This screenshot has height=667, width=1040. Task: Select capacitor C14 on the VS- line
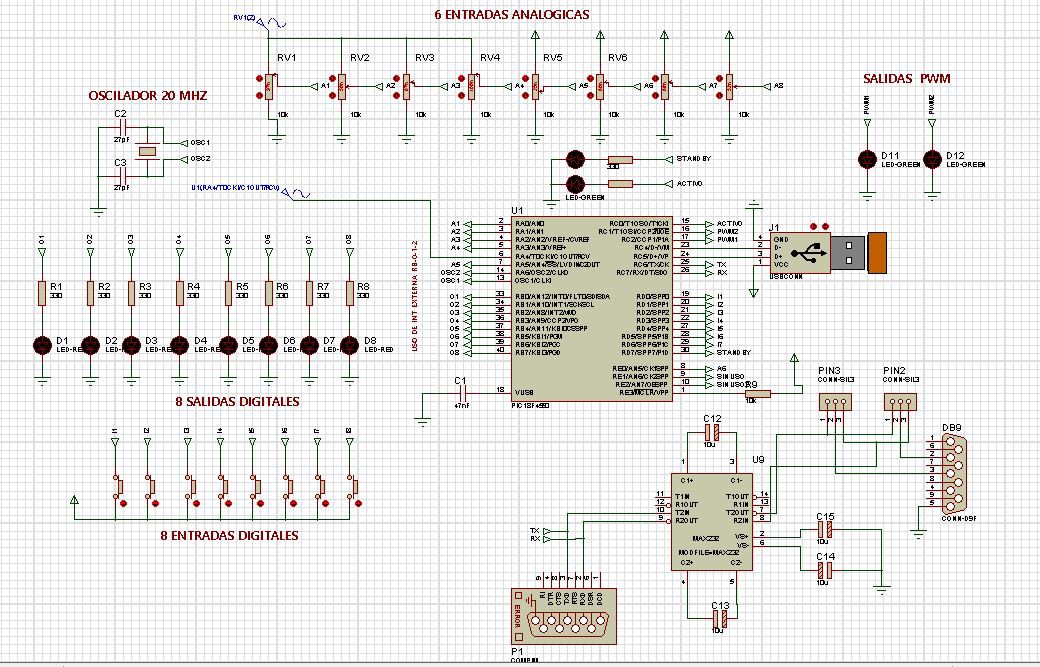point(824,570)
